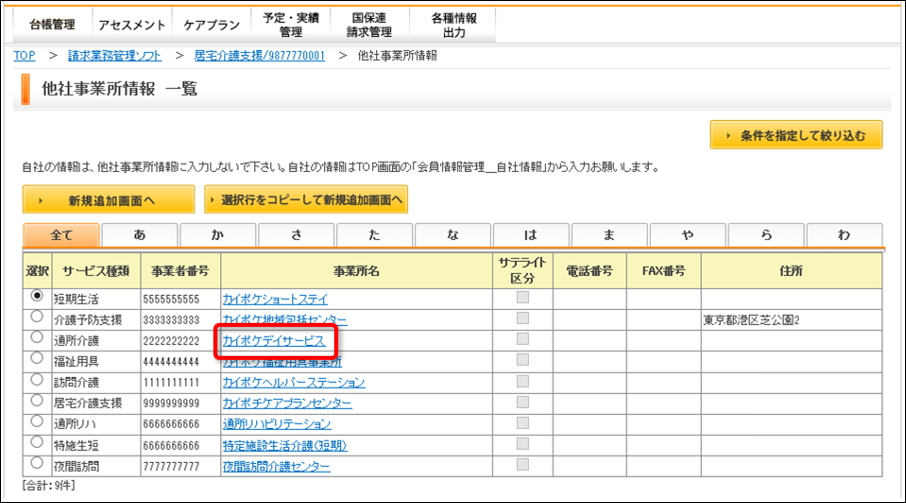Viewport: 906px width, 503px height.
Task: Open カイポケショートステイ link
Action: 275,299
